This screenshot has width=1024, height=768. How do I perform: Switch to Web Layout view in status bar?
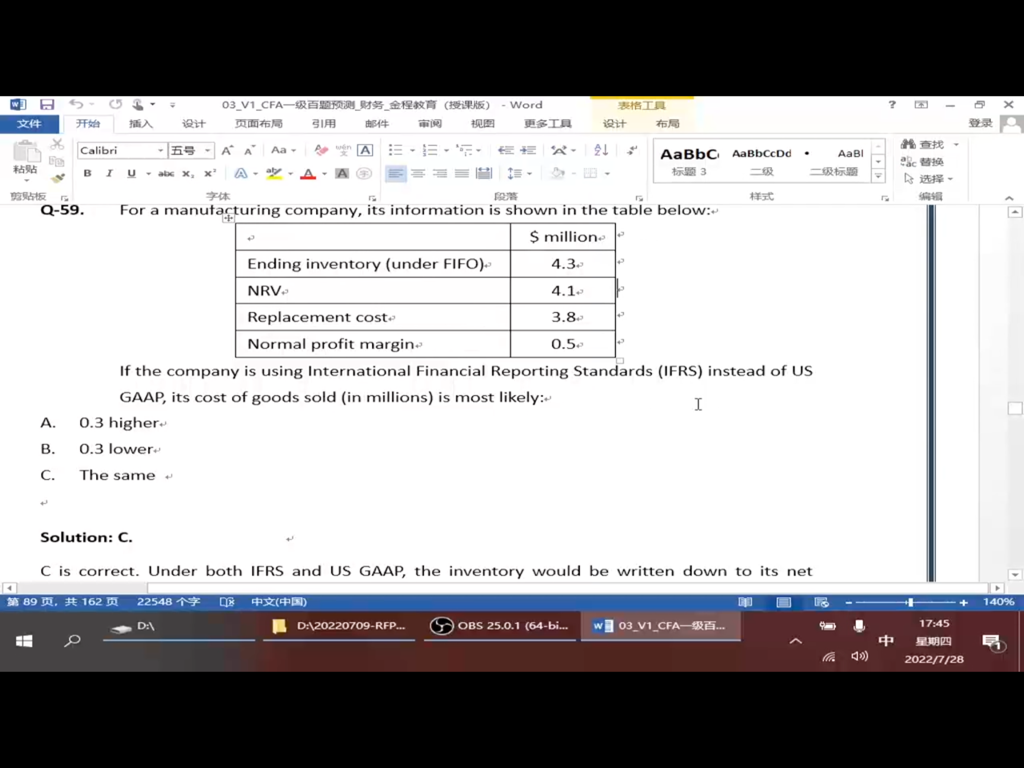pos(822,602)
